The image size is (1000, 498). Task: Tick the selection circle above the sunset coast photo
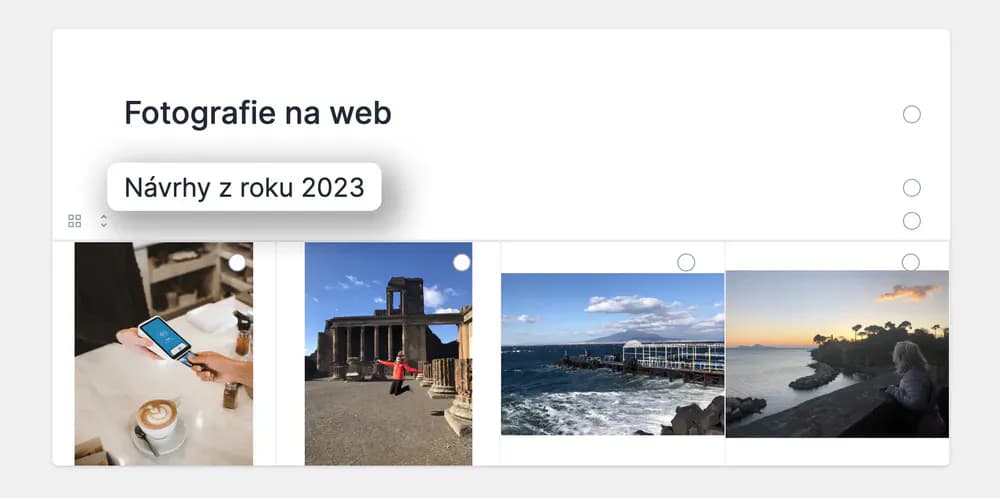911,262
